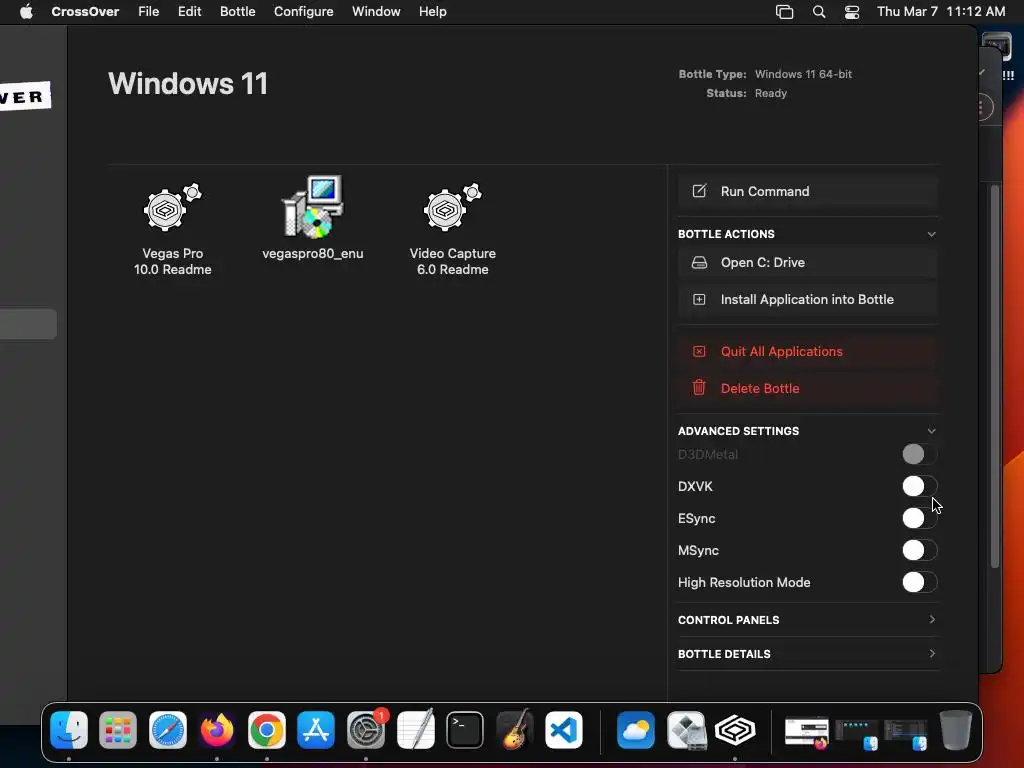The width and height of the screenshot is (1024, 768).
Task: Open the Apple menu
Action: (26, 12)
